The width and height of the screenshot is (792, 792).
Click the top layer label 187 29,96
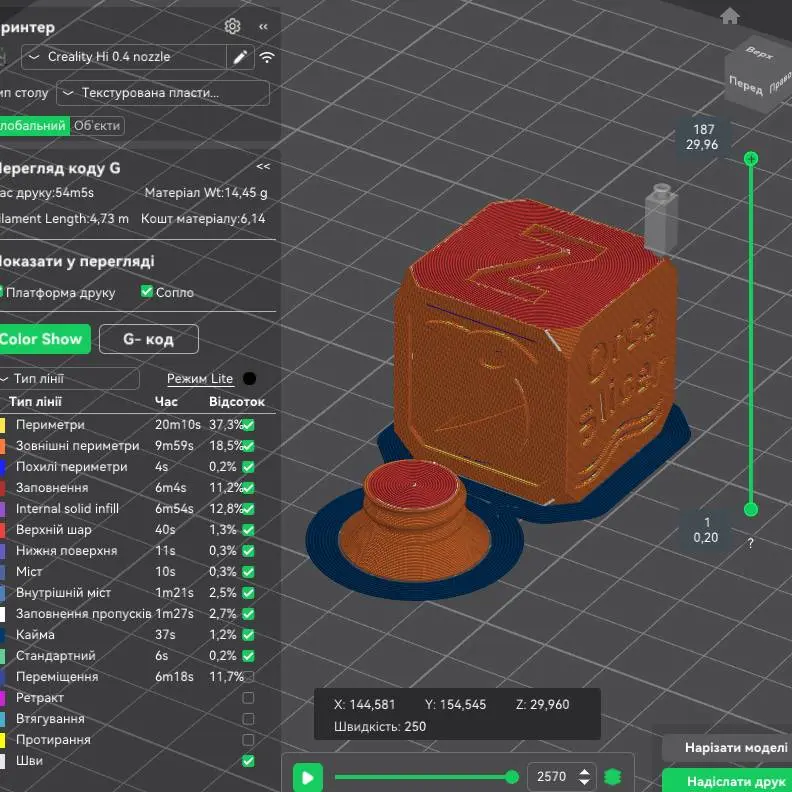702,137
